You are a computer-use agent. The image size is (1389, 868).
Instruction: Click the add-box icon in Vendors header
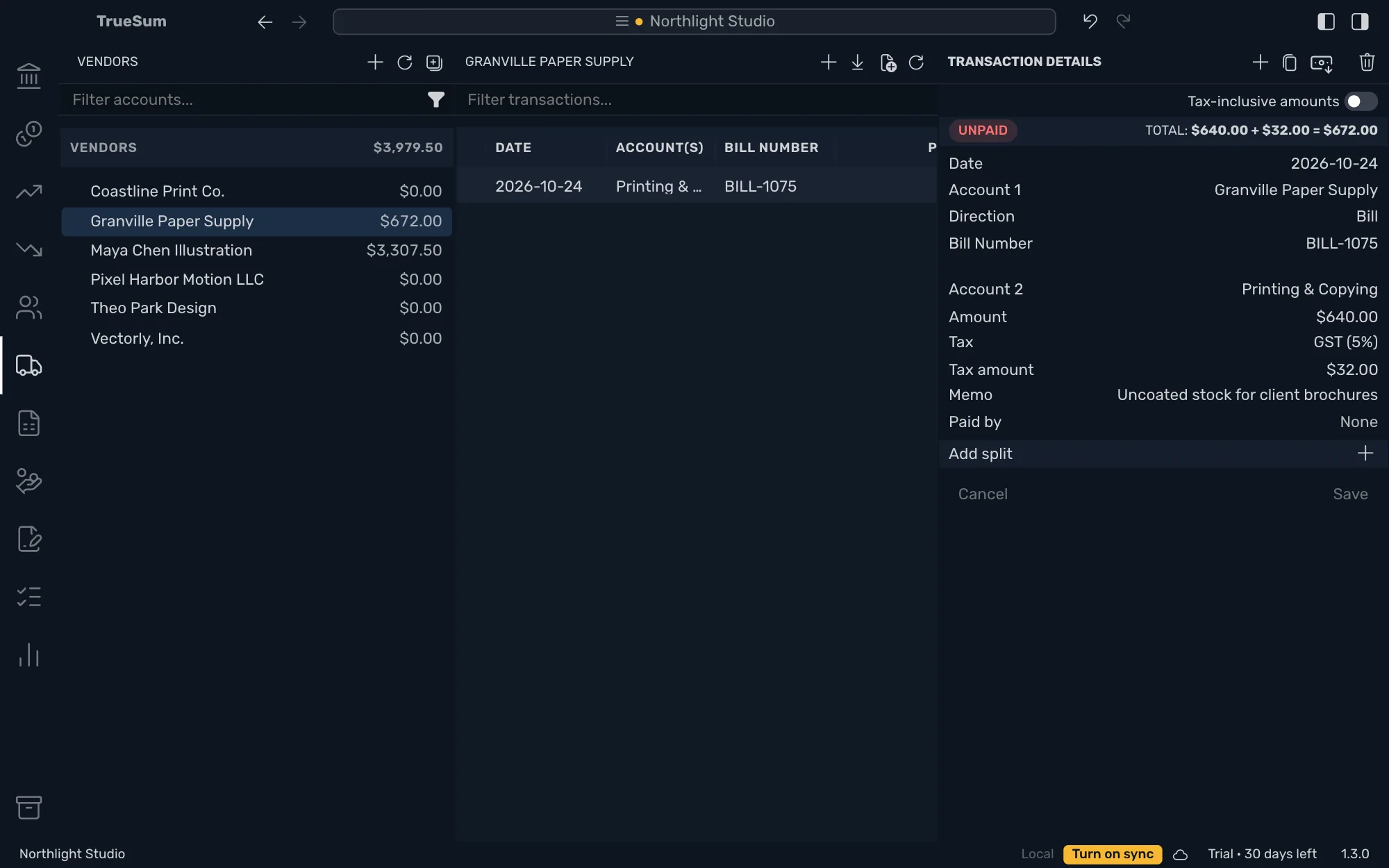coord(434,62)
